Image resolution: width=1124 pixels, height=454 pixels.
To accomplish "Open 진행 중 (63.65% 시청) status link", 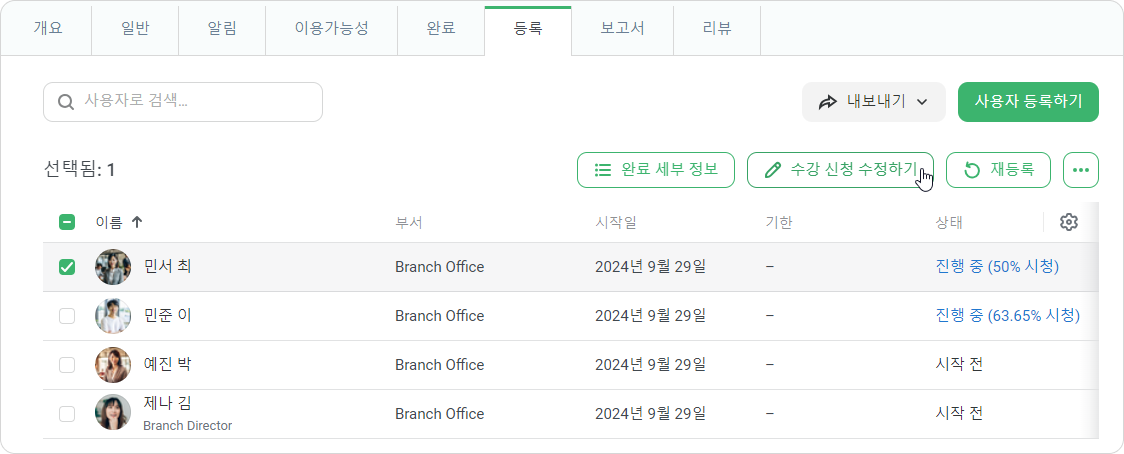I will pyautogui.click(x=1008, y=316).
